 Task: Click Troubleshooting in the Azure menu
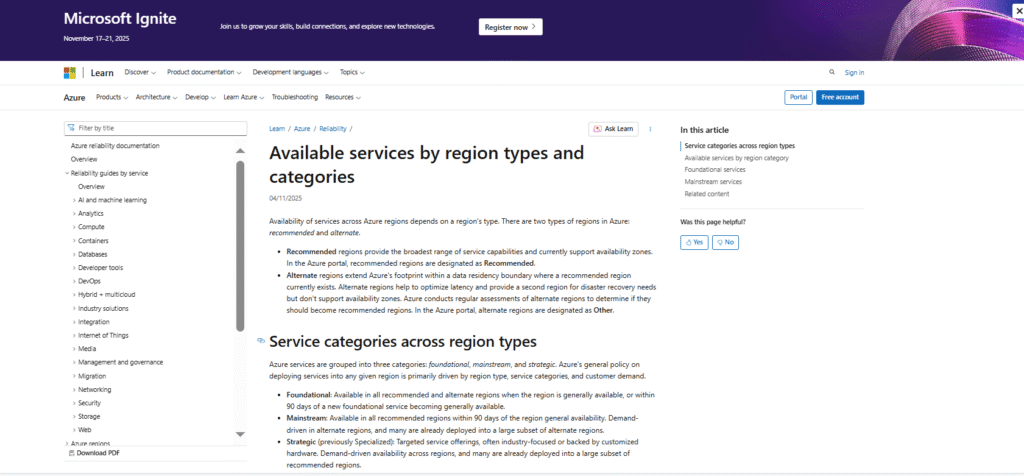point(295,97)
